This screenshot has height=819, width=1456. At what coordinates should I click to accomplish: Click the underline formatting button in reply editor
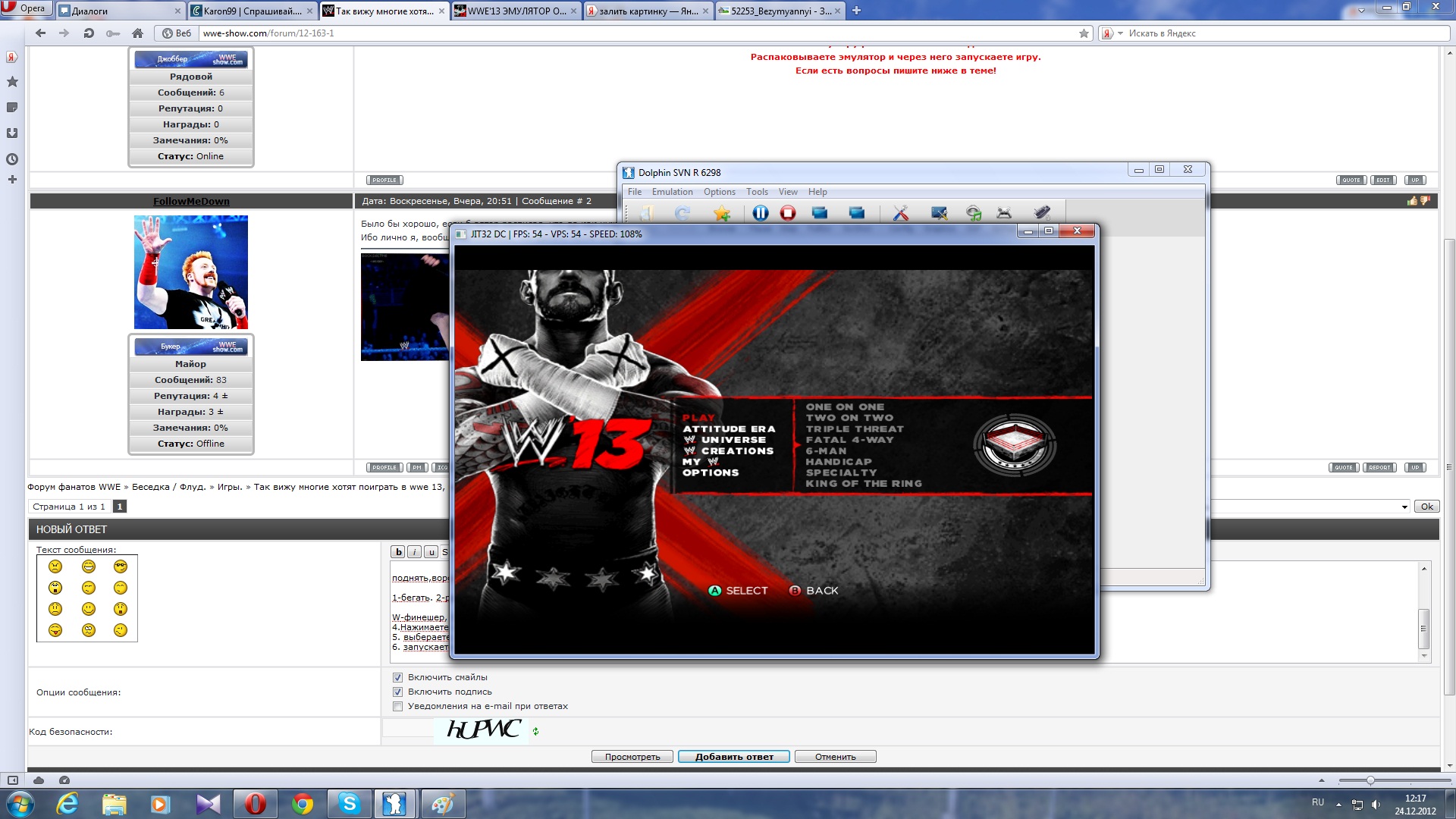coord(431,552)
